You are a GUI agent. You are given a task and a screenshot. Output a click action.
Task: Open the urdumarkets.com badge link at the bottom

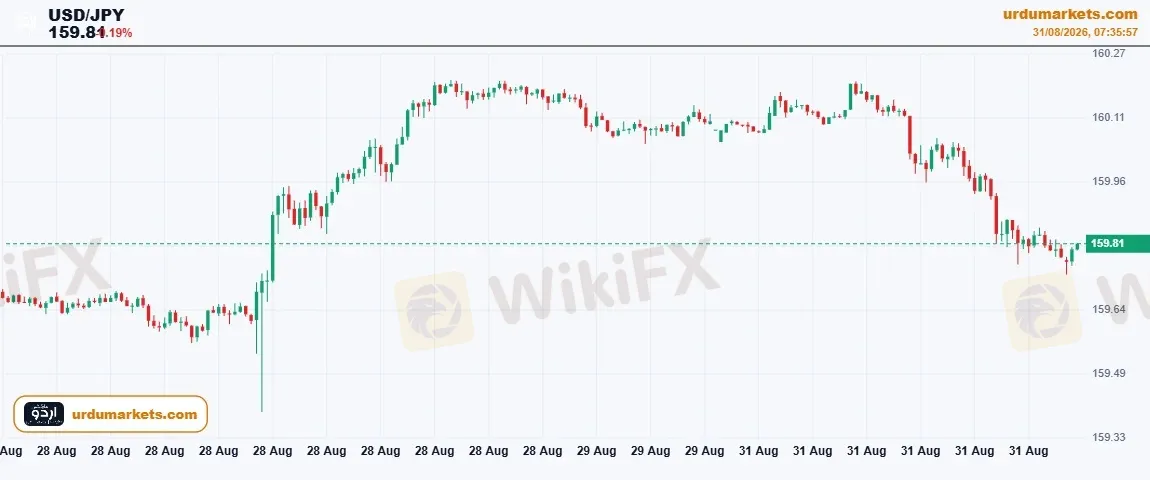point(135,415)
